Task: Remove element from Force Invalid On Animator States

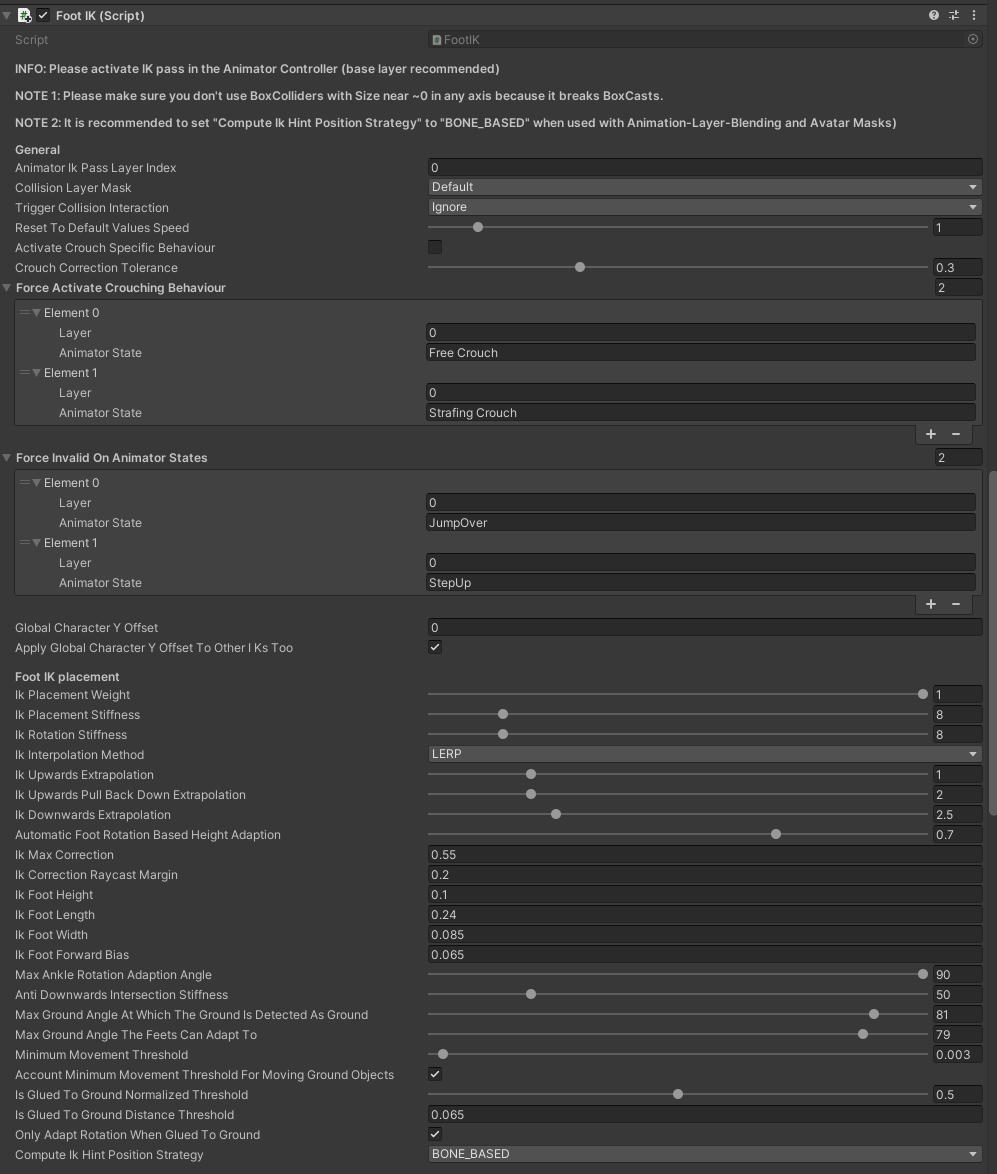Action: pos(956,604)
